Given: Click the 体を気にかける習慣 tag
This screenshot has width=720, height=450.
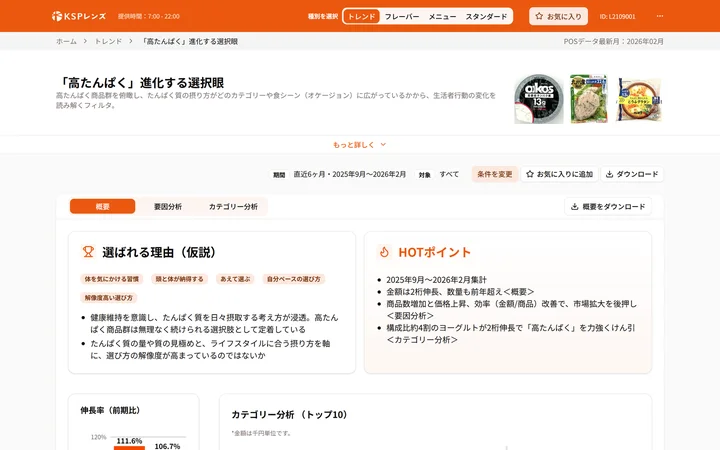Looking at the screenshot, I should click(112, 279).
